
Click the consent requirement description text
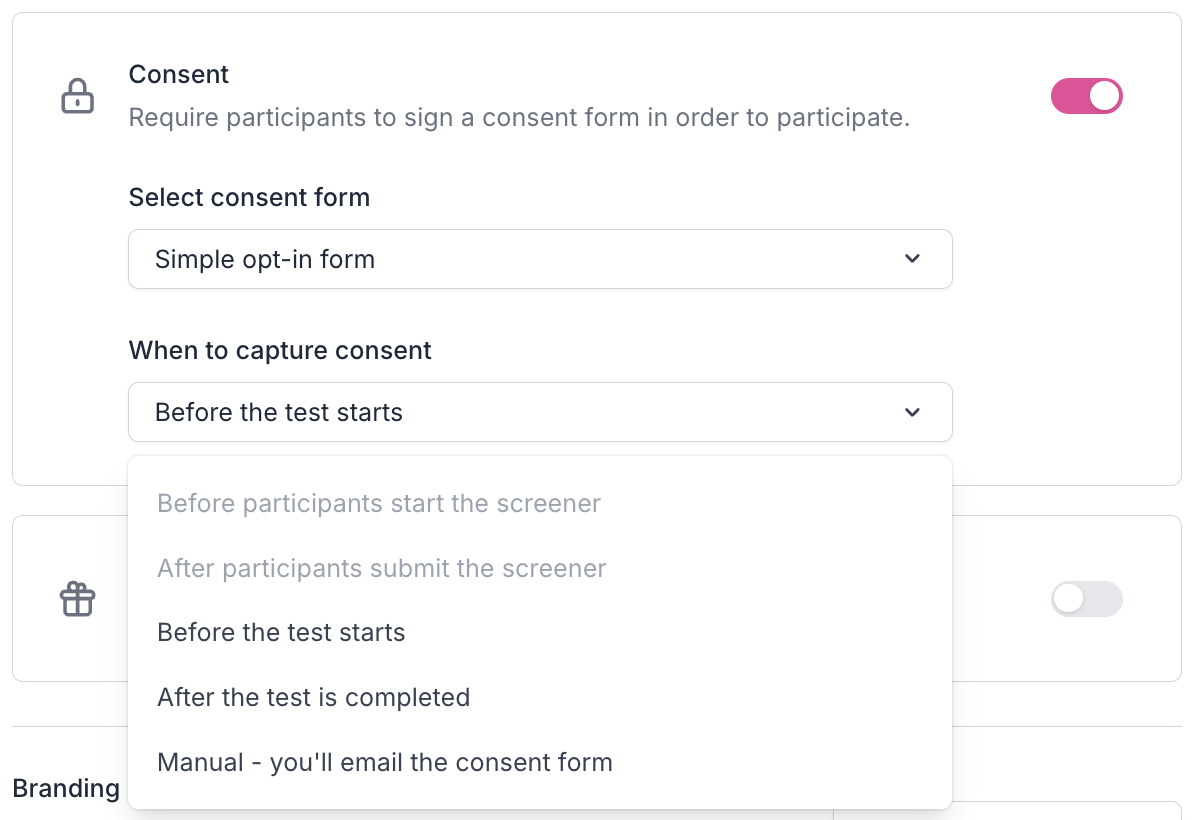click(519, 118)
